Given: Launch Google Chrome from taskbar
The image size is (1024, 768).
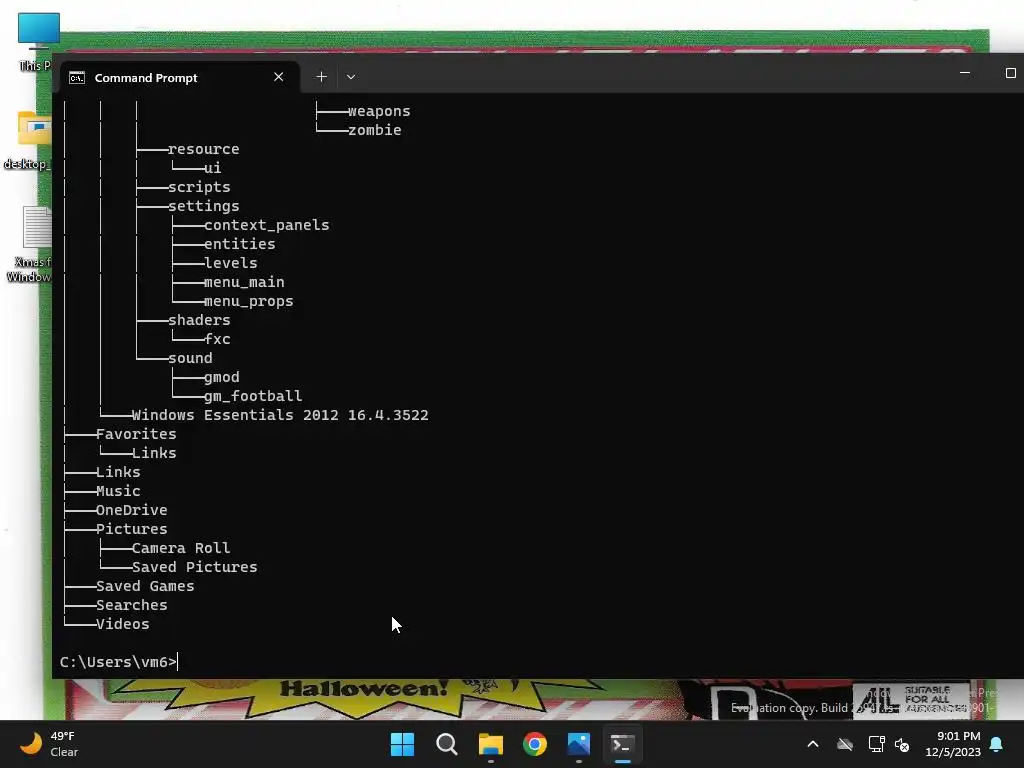Looking at the screenshot, I should [x=535, y=744].
